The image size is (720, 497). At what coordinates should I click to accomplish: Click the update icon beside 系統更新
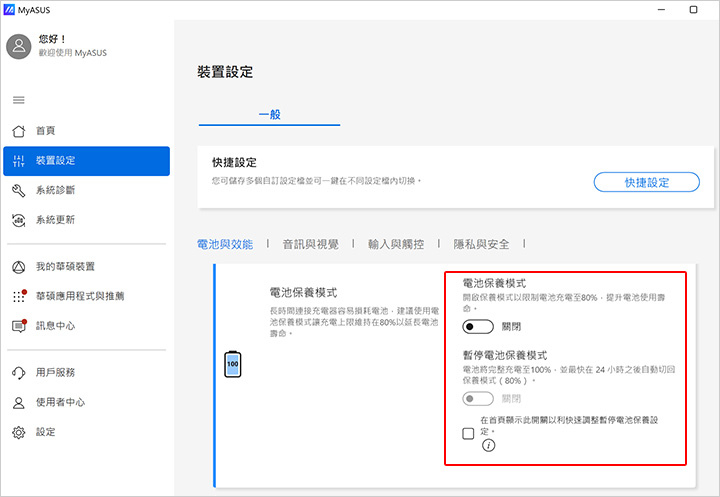pyautogui.click(x=18, y=220)
